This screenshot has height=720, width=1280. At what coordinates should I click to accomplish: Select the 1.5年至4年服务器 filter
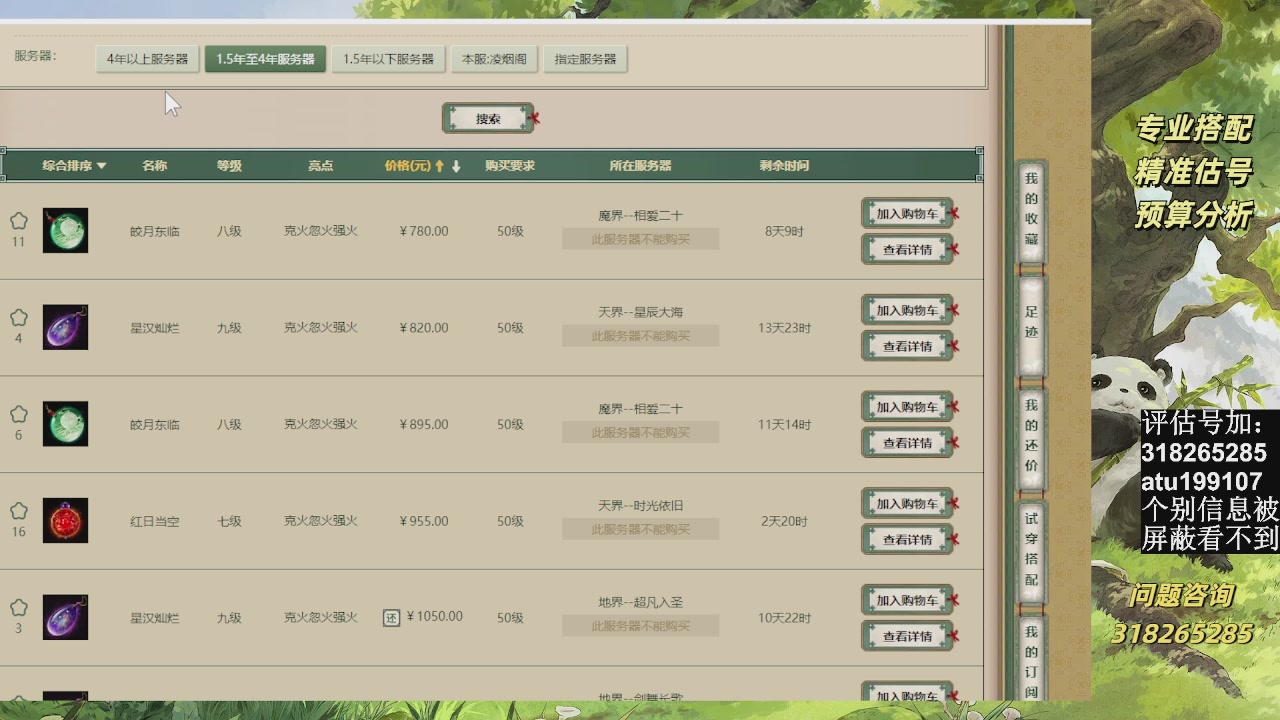click(x=265, y=59)
